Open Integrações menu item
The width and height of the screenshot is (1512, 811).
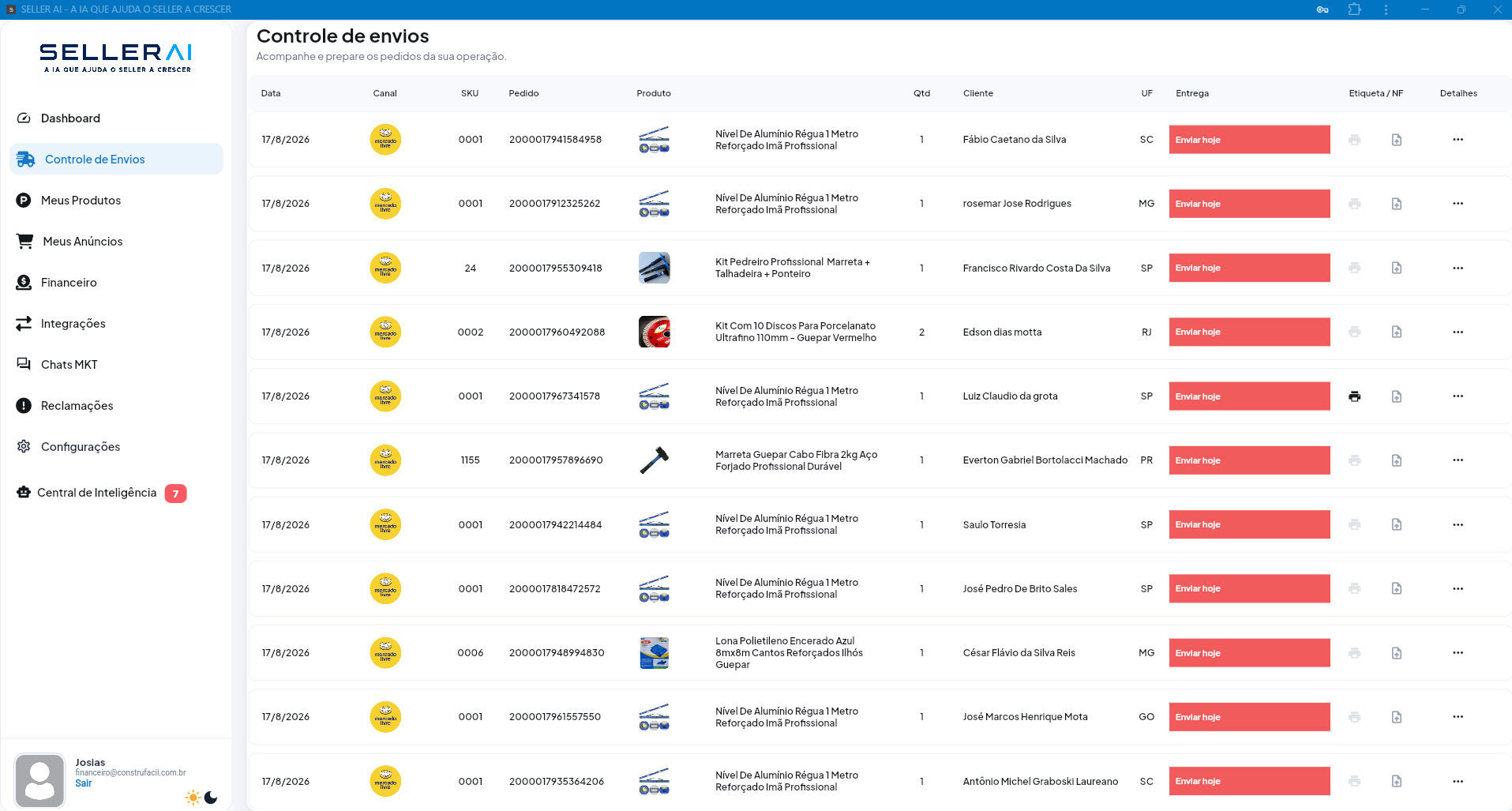tap(73, 324)
